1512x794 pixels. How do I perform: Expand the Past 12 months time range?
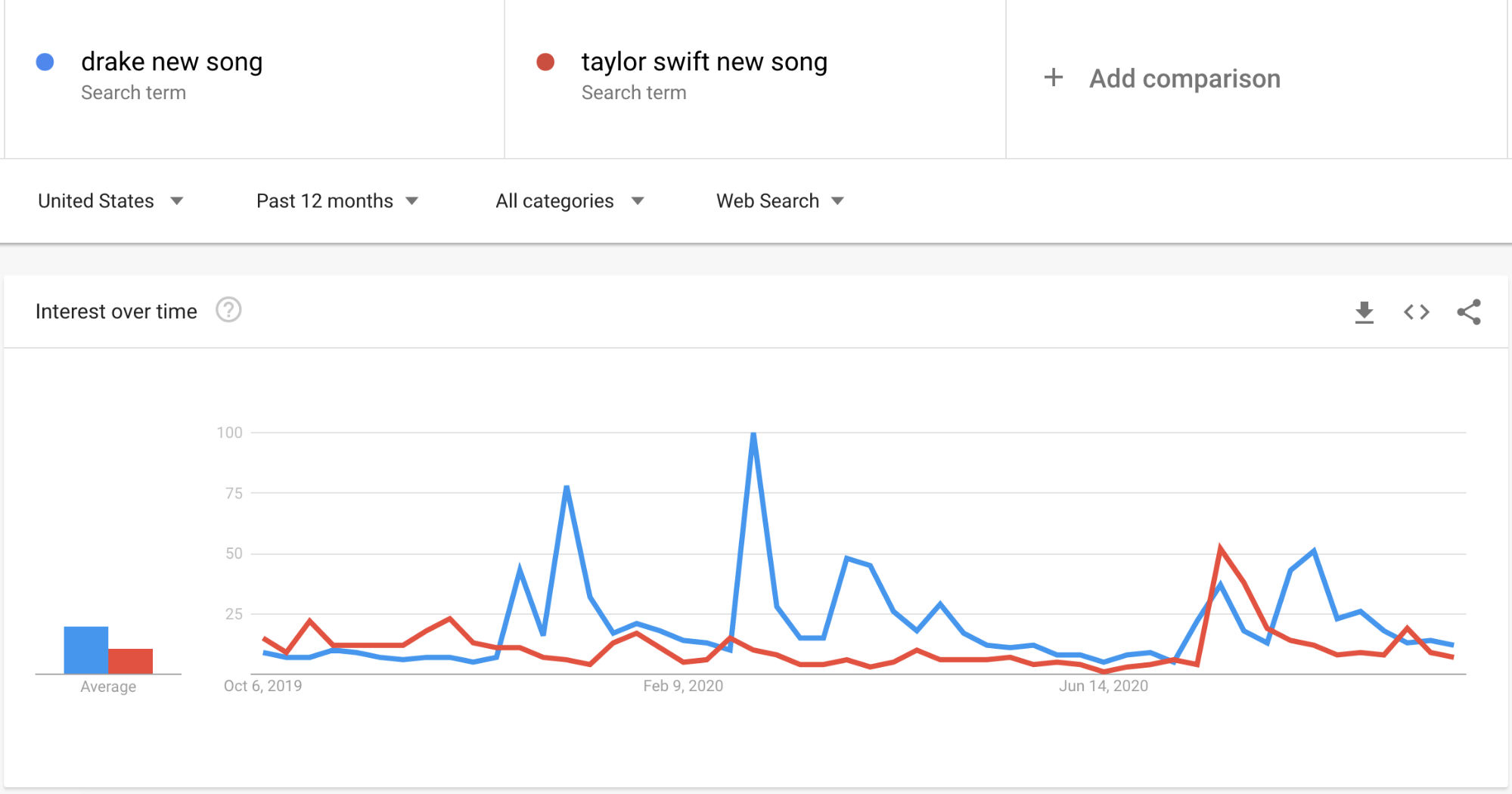pos(337,201)
